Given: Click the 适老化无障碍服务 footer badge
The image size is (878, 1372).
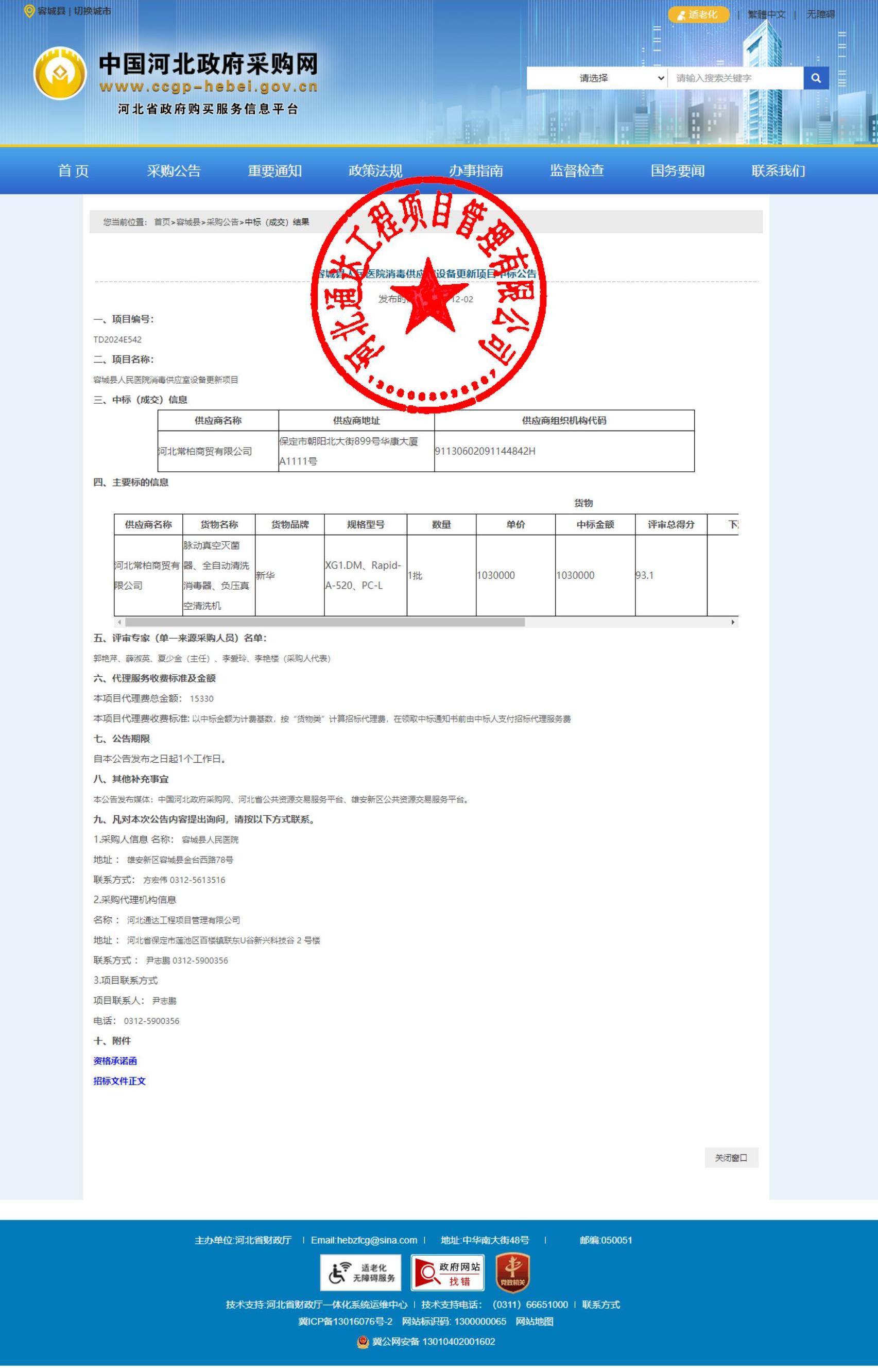Looking at the screenshot, I should click(360, 1272).
